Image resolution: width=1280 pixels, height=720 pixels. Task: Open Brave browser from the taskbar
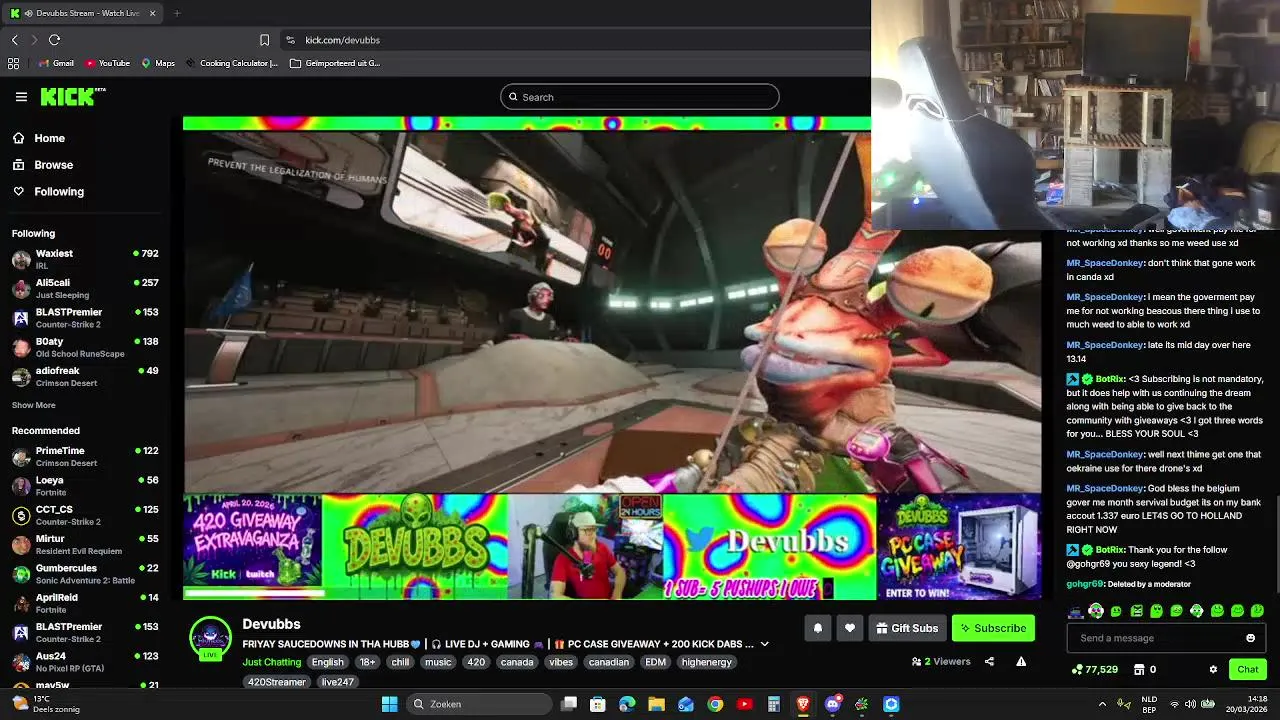pyautogui.click(x=803, y=704)
